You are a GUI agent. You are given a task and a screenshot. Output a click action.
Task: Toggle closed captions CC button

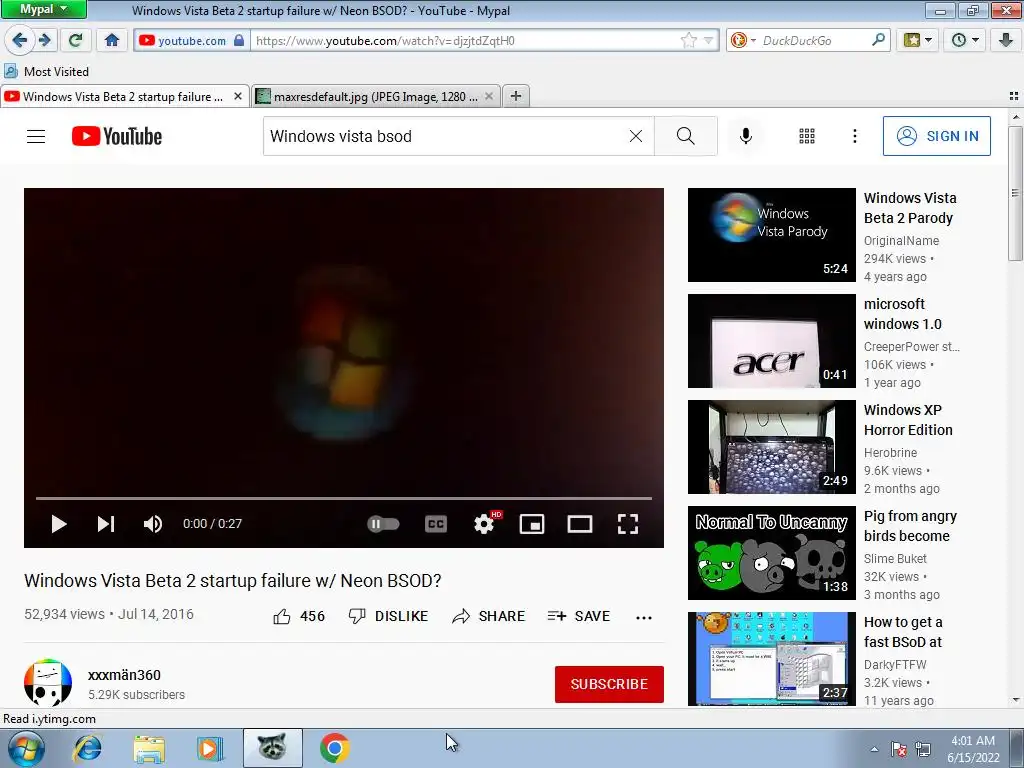pyautogui.click(x=436, y=524)
